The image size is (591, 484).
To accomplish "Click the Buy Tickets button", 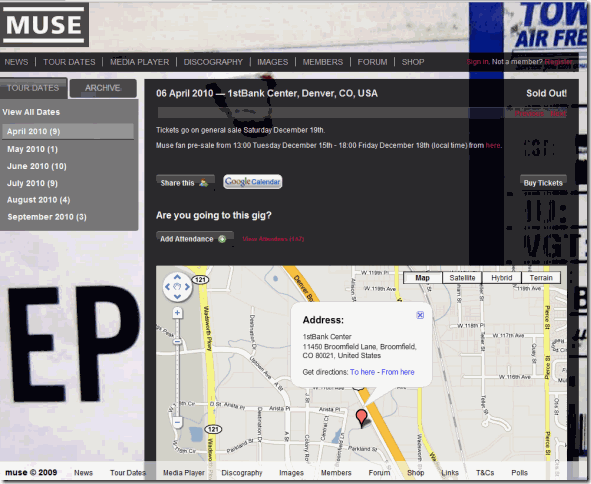I will point(543,183).
